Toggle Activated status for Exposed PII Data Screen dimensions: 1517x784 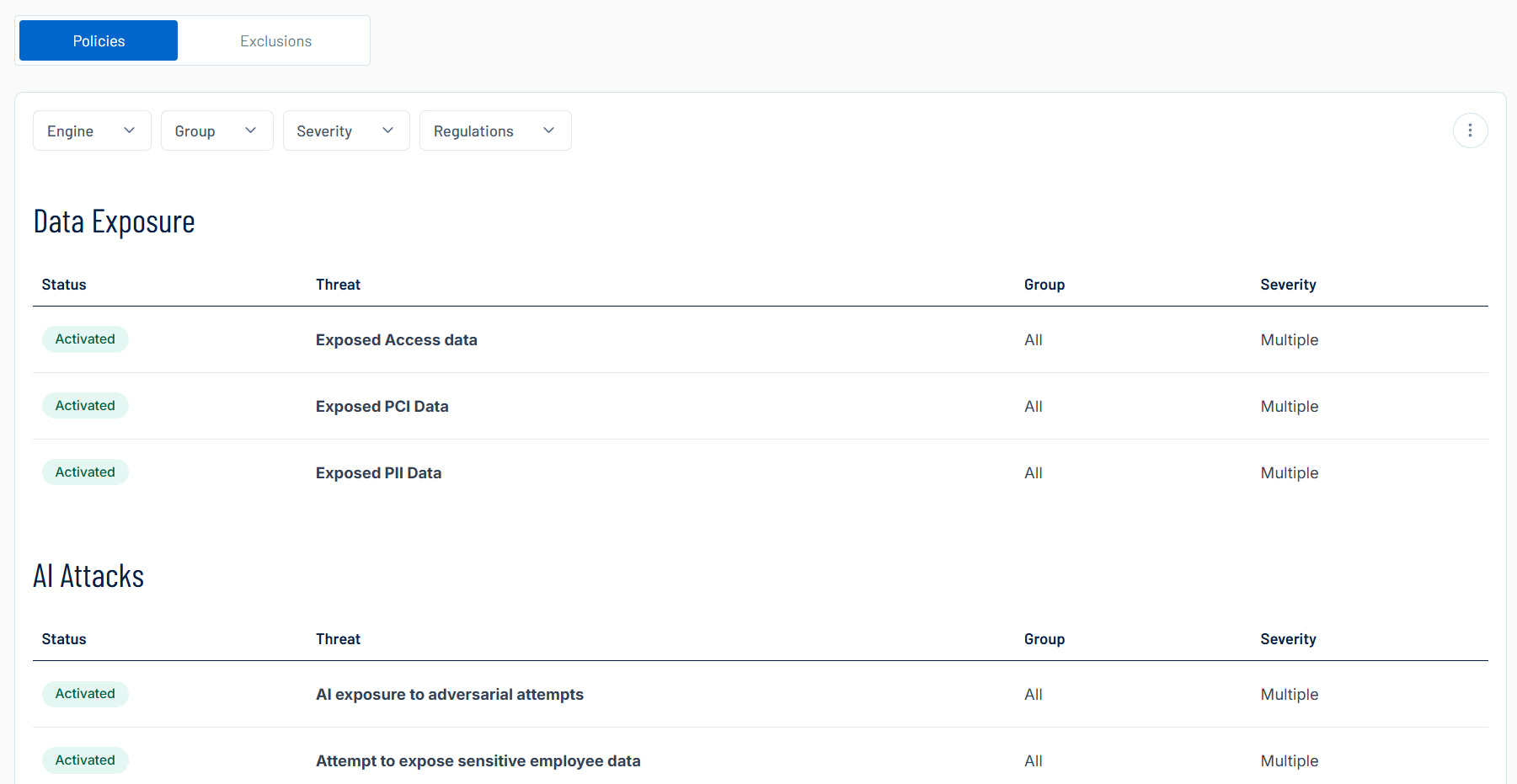[x=85, y=472]
